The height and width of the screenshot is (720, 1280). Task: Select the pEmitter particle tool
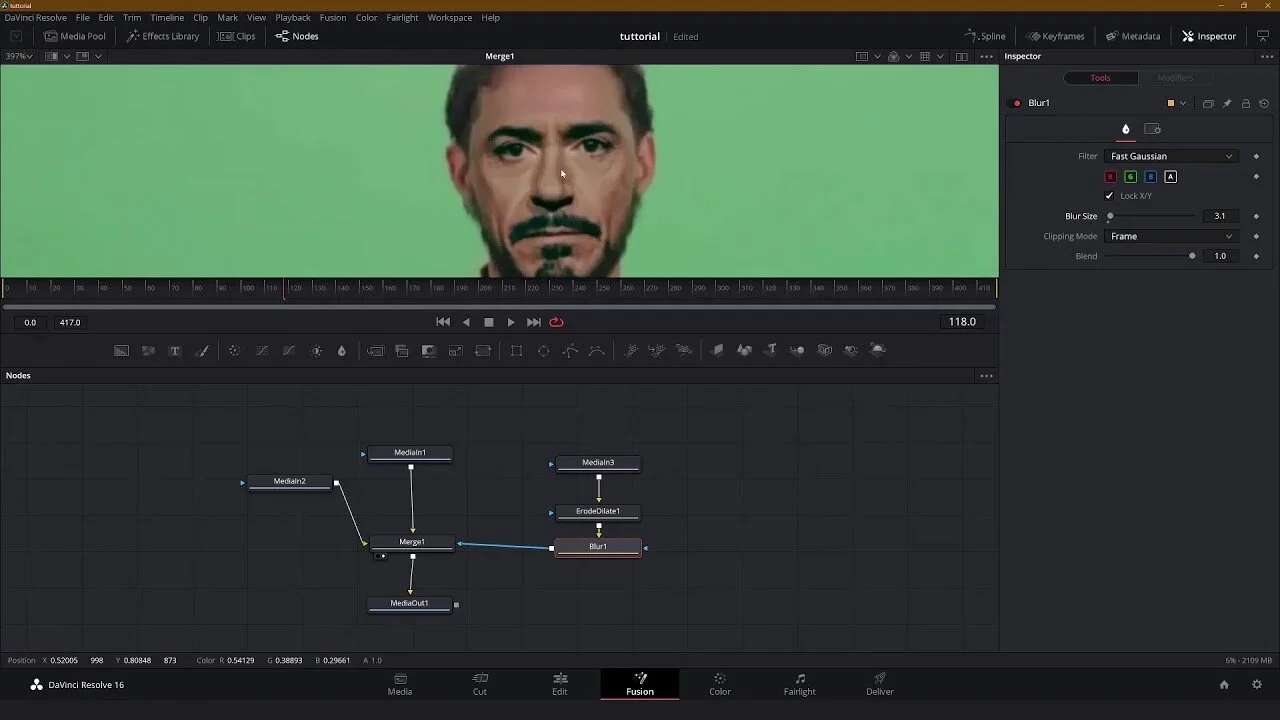[x=630, y=350]
